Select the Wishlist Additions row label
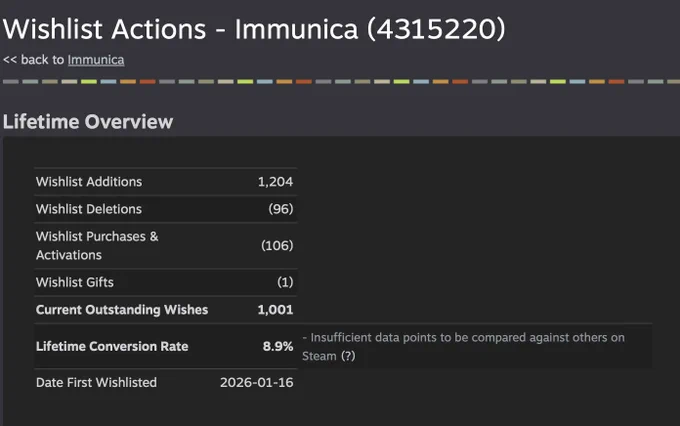680x426 pixels. click(89, 182)
